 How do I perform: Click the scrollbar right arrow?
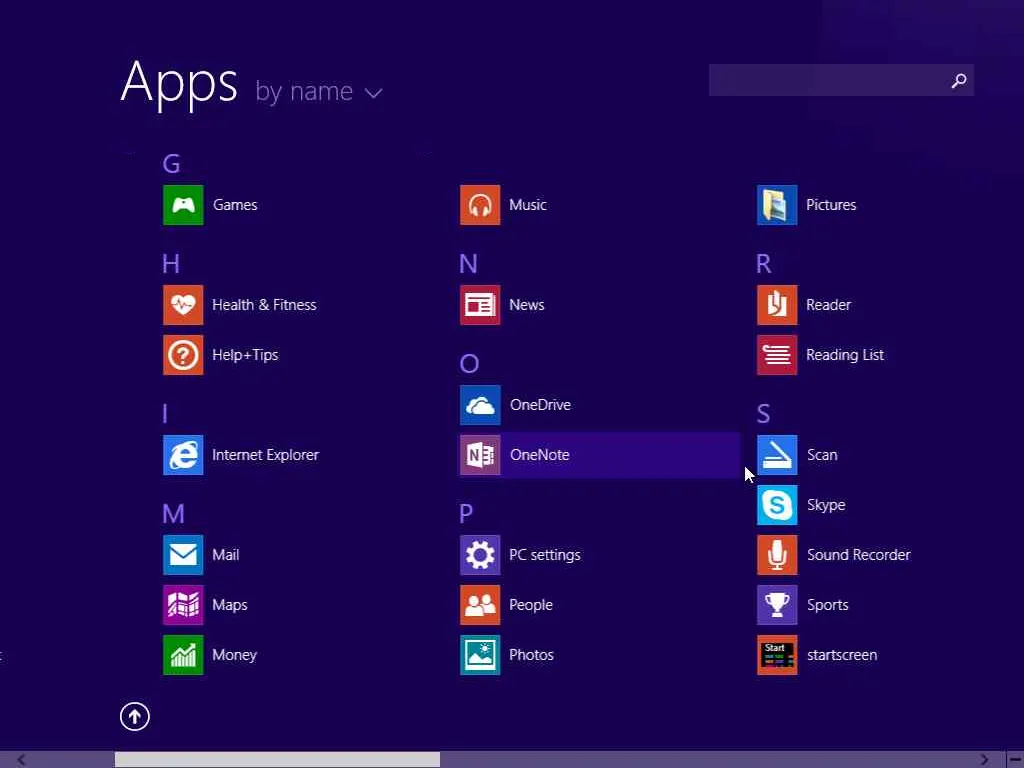click(x=984, y=760)
